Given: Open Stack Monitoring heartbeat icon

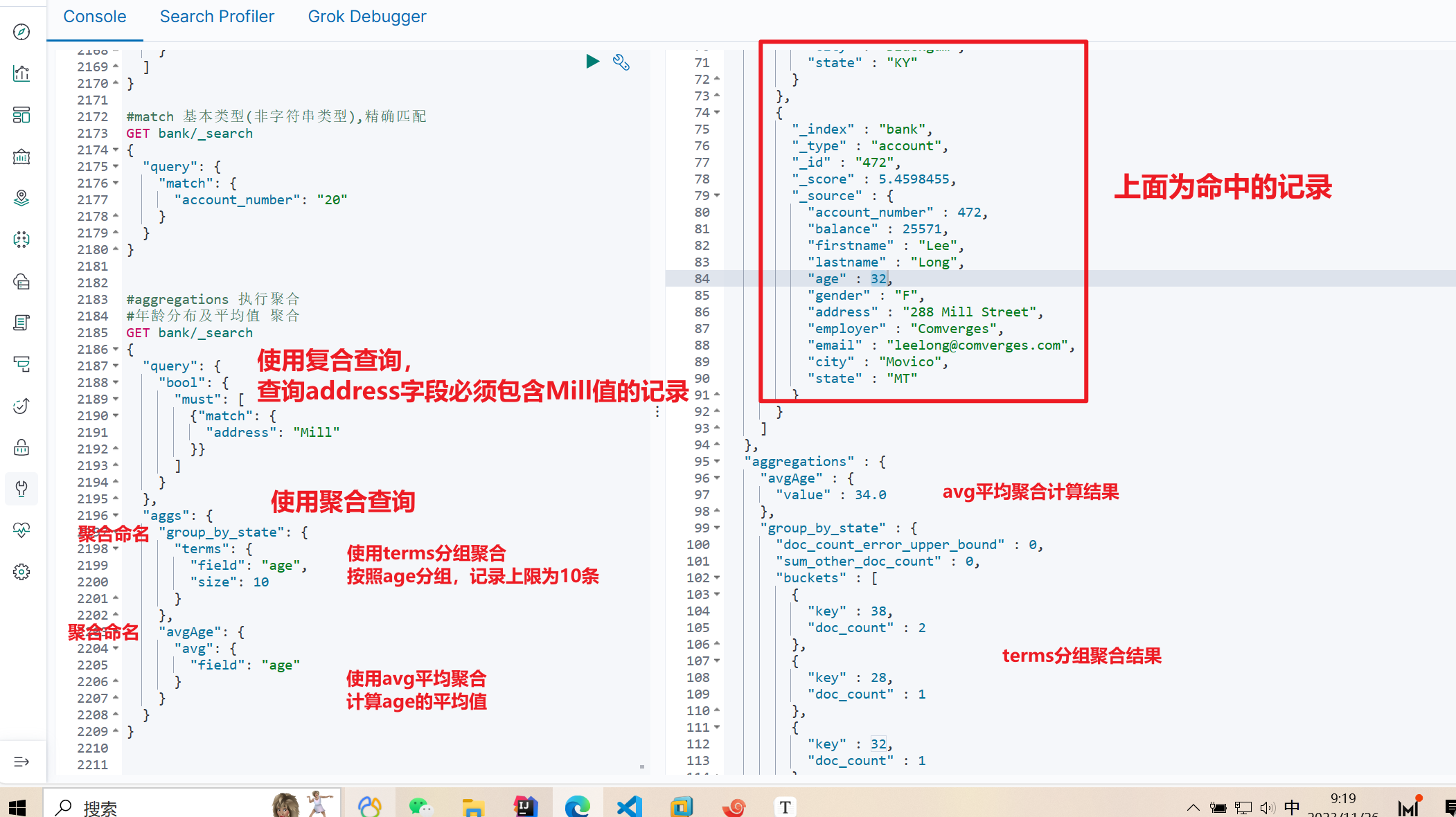Looking at the screenshot, I should pyautogui.click(x=21, y=530).
